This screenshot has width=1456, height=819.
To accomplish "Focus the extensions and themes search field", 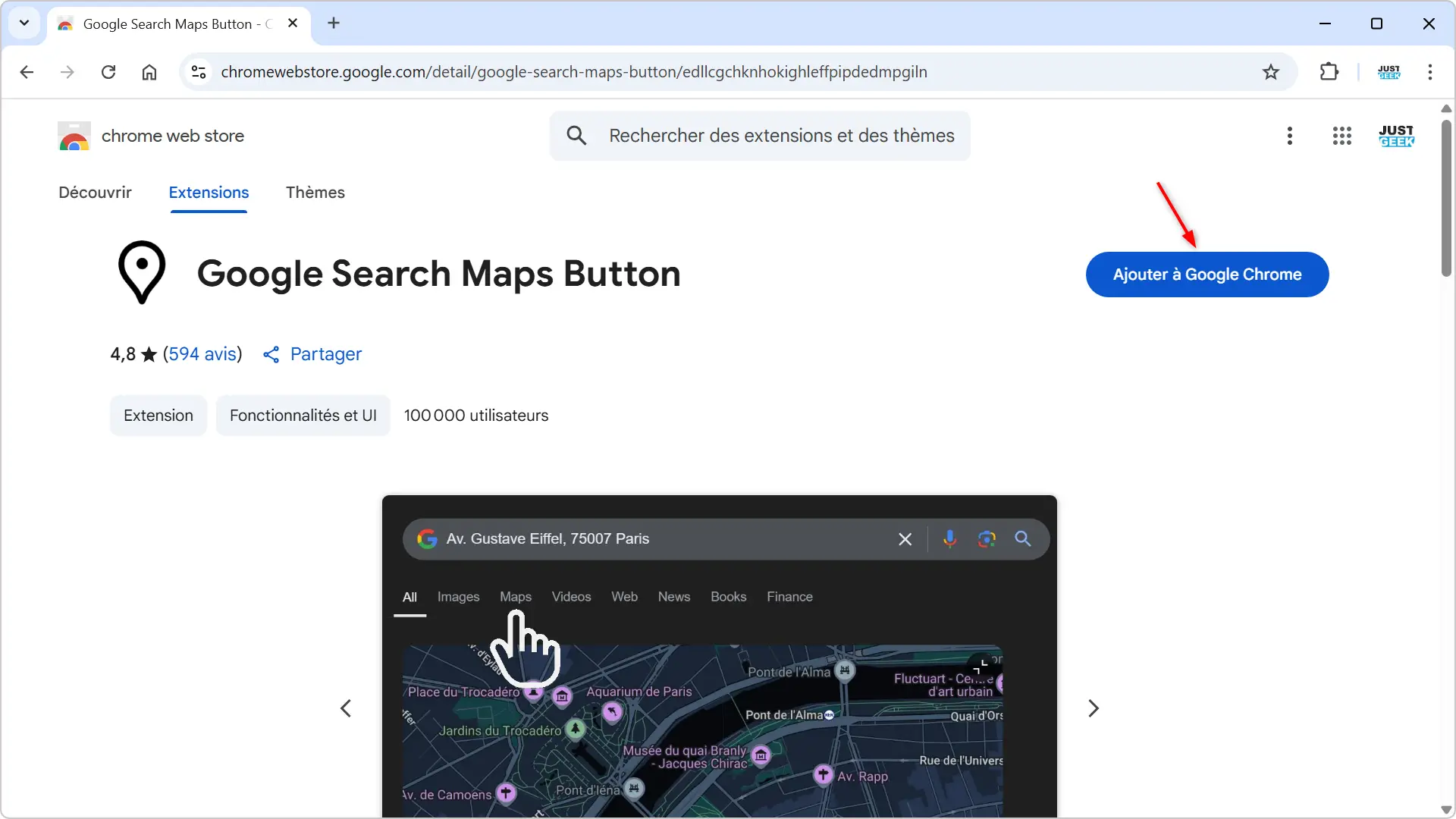I will click(x=761, y=136).
